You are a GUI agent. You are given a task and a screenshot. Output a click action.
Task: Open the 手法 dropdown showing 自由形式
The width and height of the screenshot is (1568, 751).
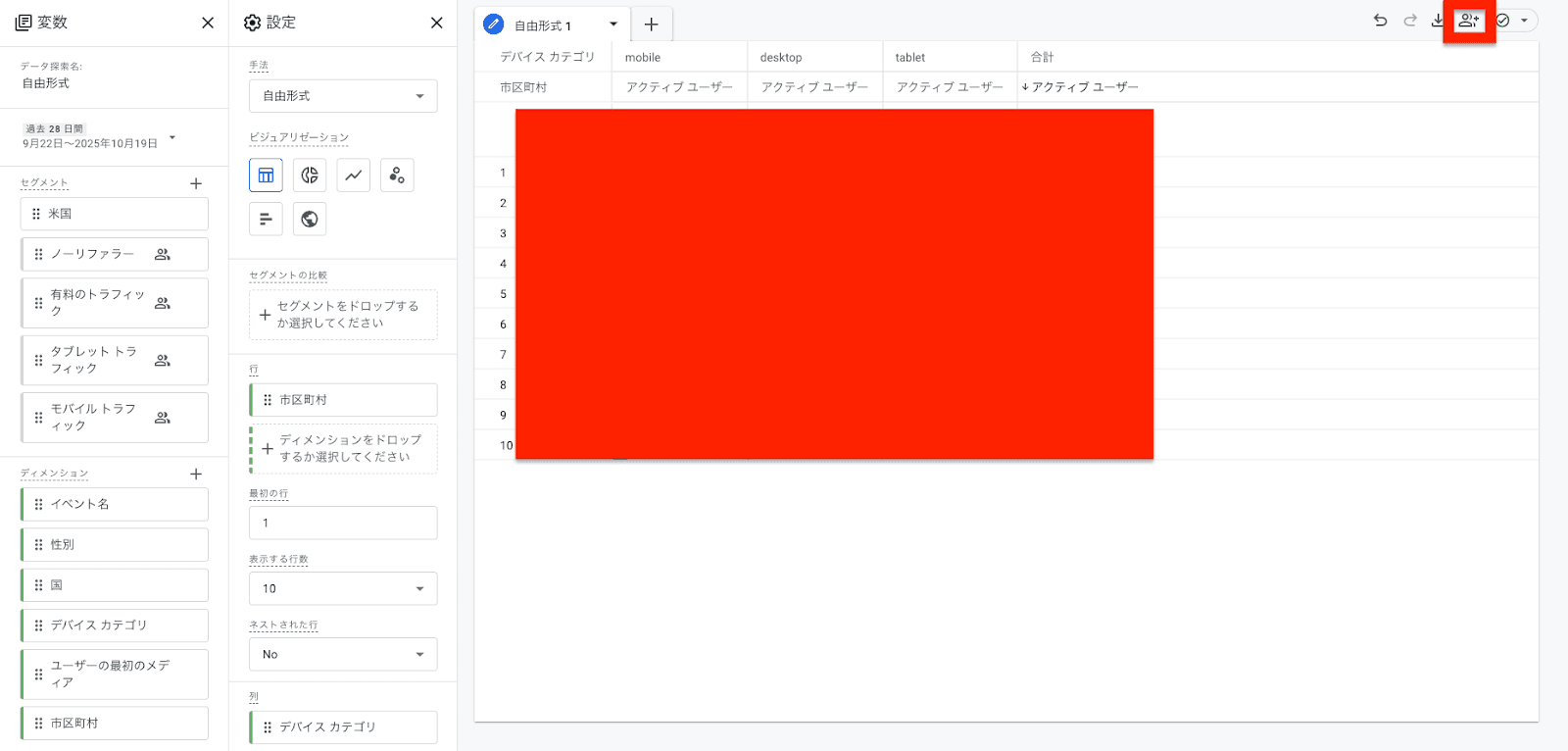click(343, 96)
